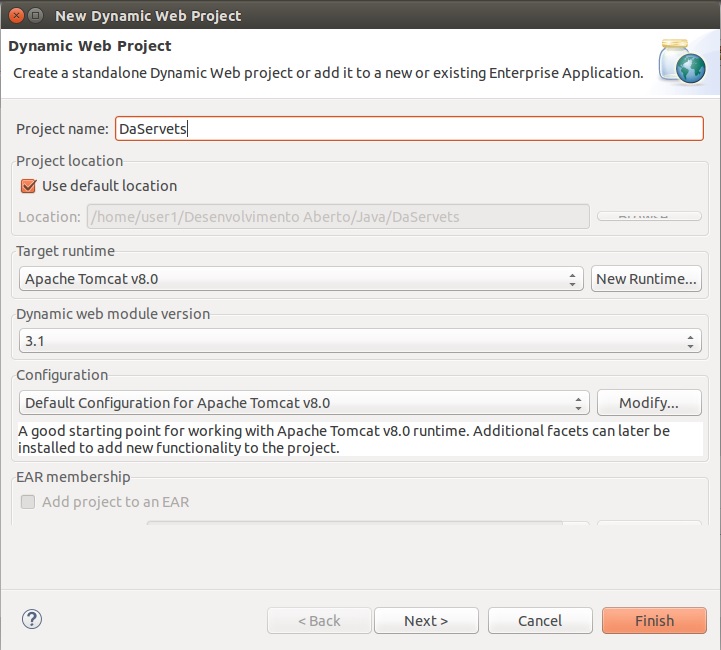Viewport: 721px width, 650px height.
Task: Click the Finish button
Action: pos(654,621)
